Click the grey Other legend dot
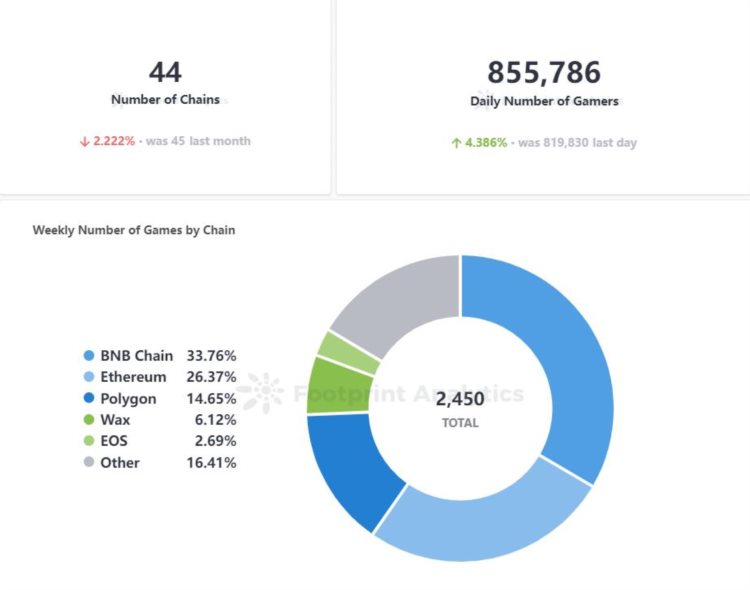Image resolution: width=750 pixels, height=590 pixels. (89, 463)
